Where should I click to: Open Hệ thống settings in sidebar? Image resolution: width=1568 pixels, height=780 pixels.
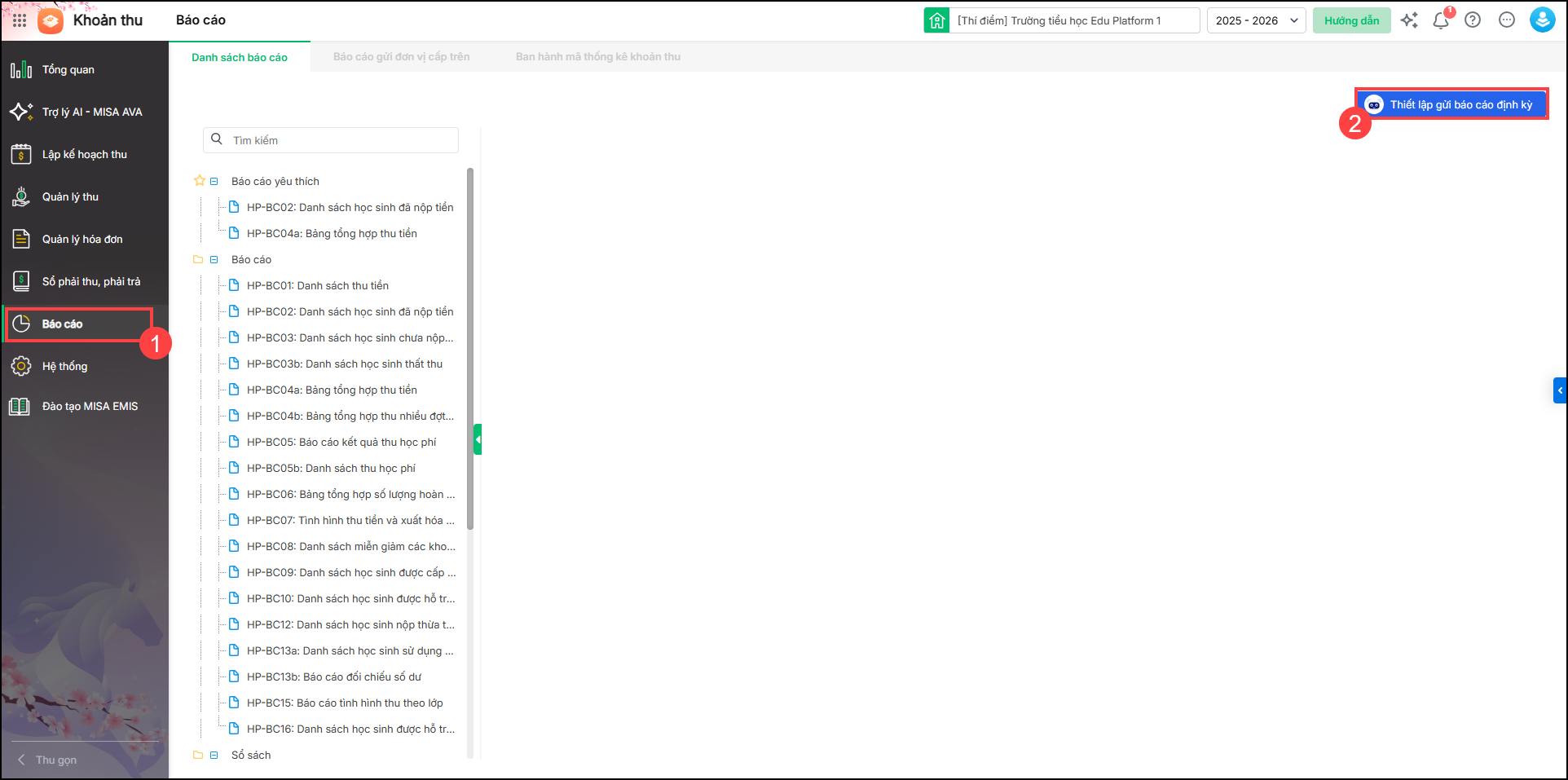64,366
